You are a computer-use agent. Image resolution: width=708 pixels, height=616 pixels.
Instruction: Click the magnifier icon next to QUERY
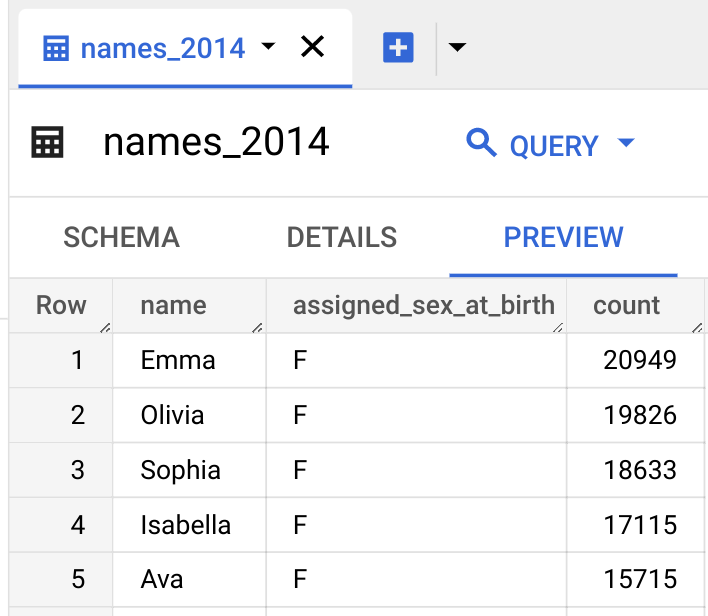481,143
